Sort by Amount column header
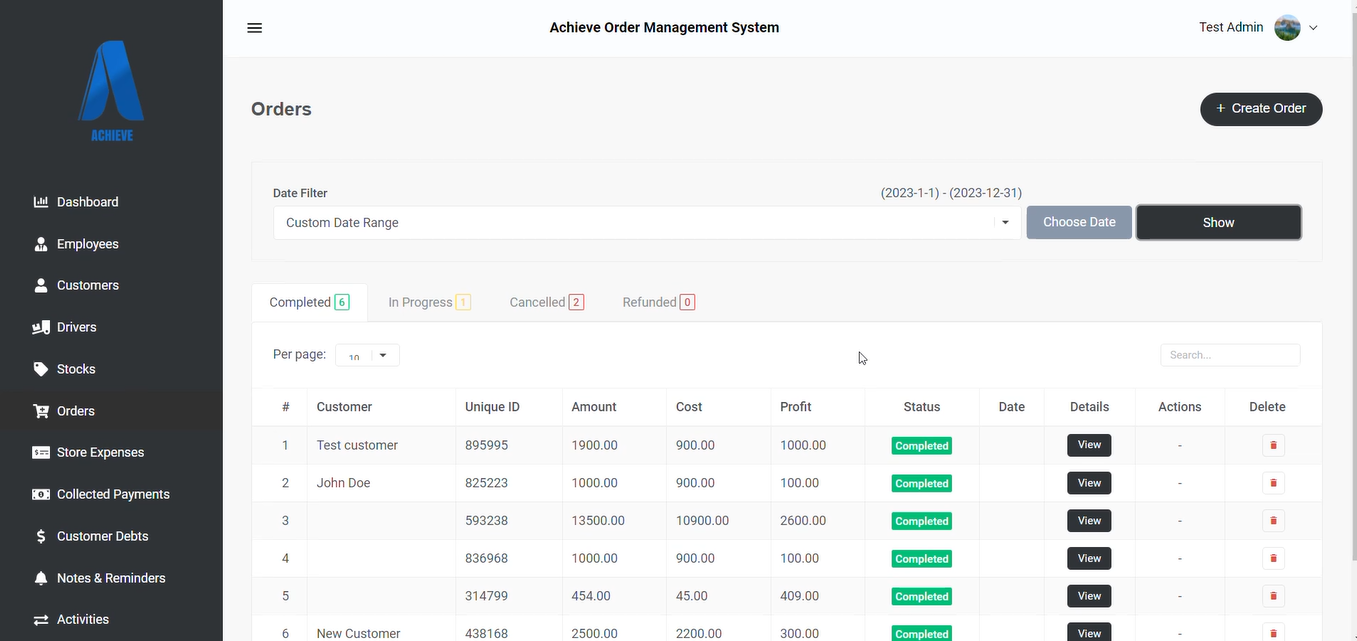The width and height of the screenshot is (1357, 641). (x=594, y=407)
